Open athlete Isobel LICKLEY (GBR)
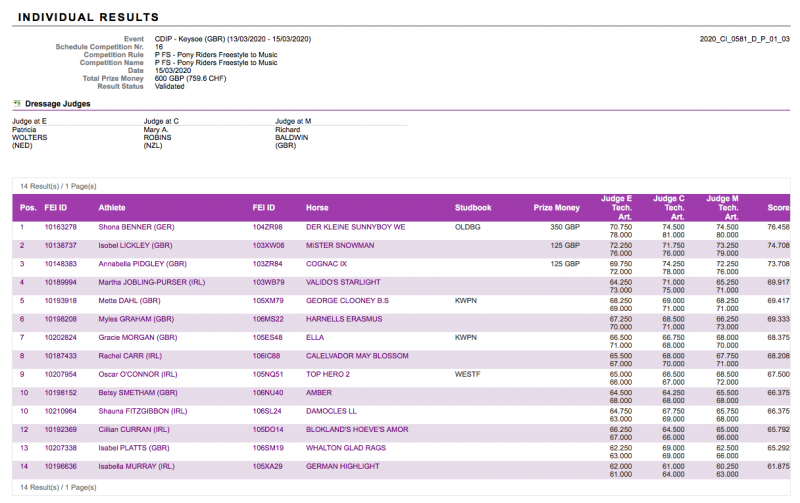This screenshot has width=800, height=503. point(137,245)
